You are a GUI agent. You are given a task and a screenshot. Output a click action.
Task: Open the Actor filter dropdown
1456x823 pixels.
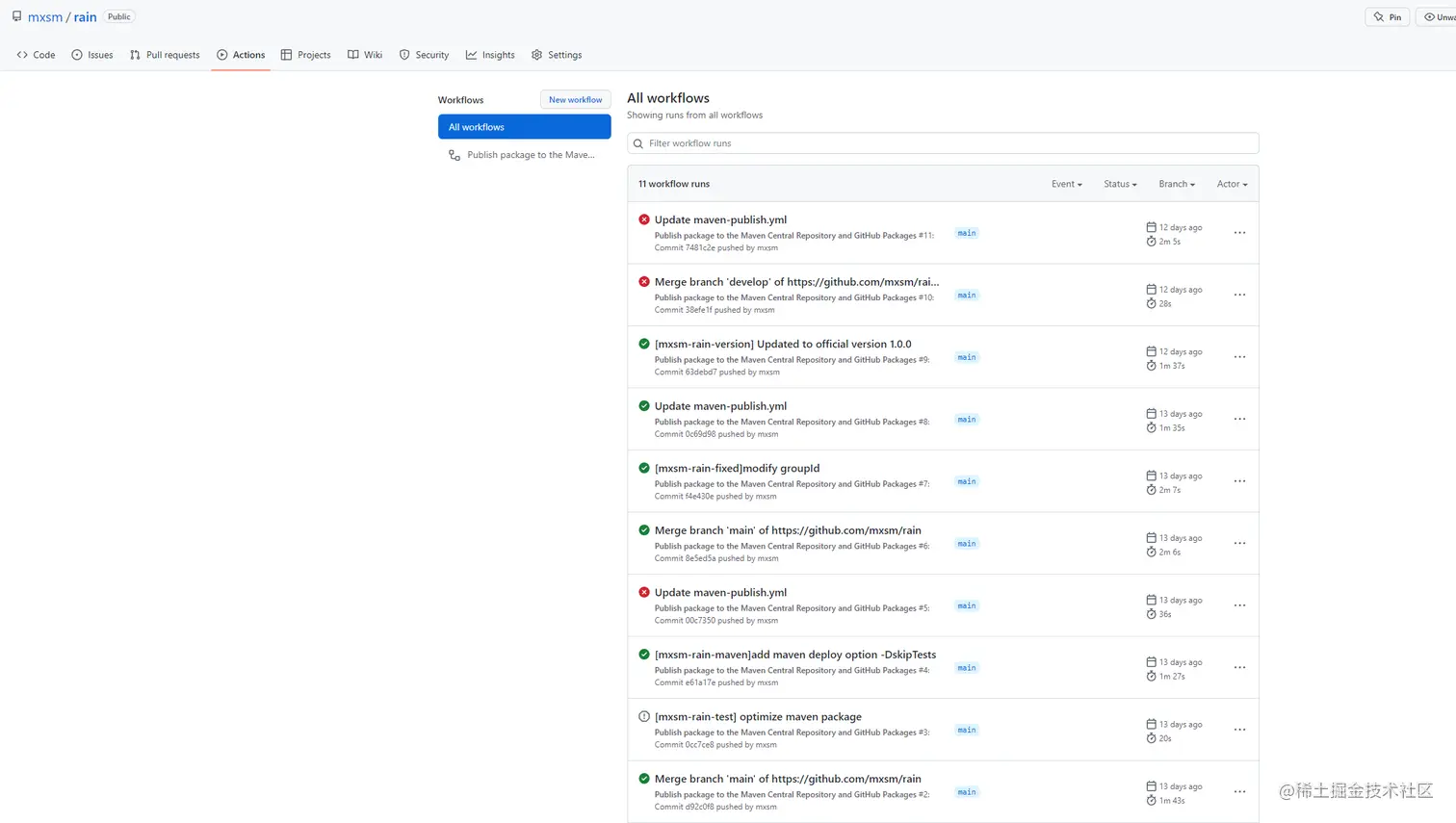(x=1232, y=184)
